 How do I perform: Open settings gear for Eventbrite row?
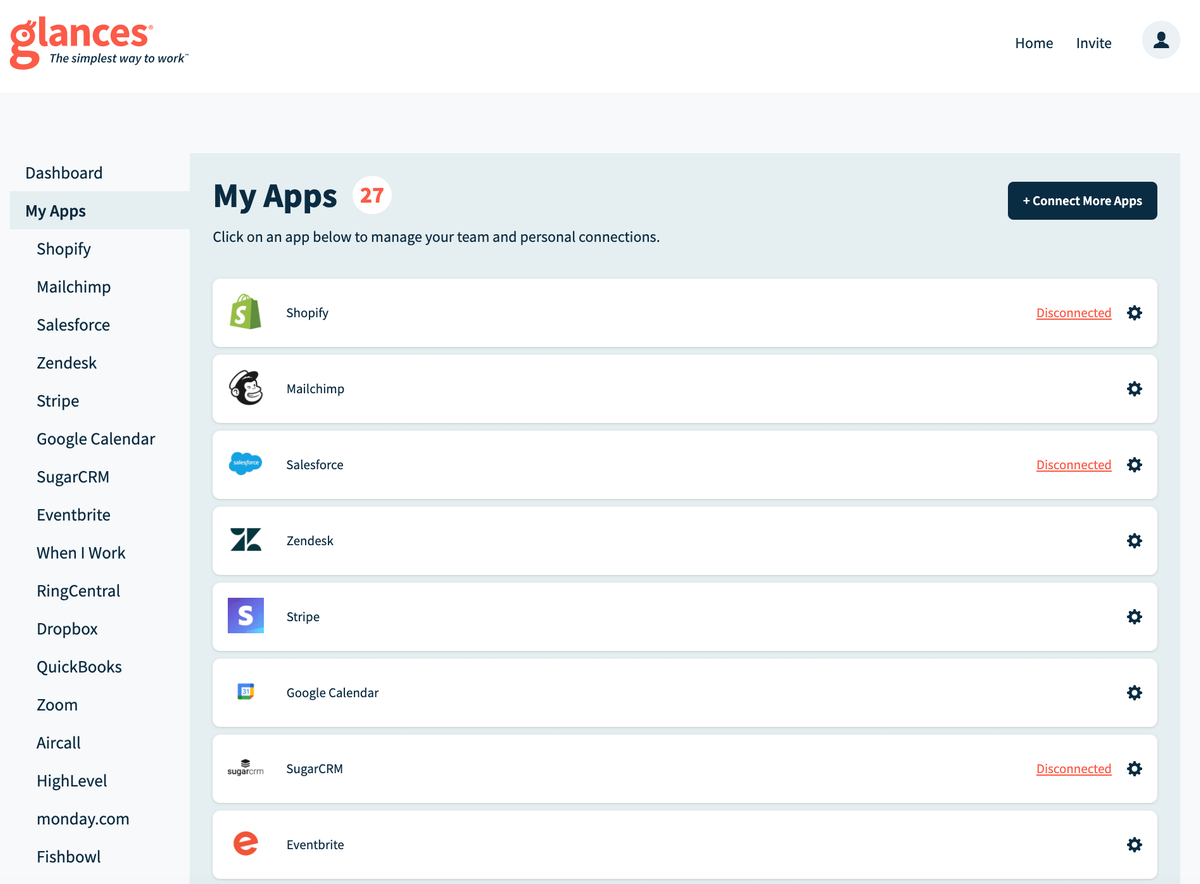point(1134,845)
